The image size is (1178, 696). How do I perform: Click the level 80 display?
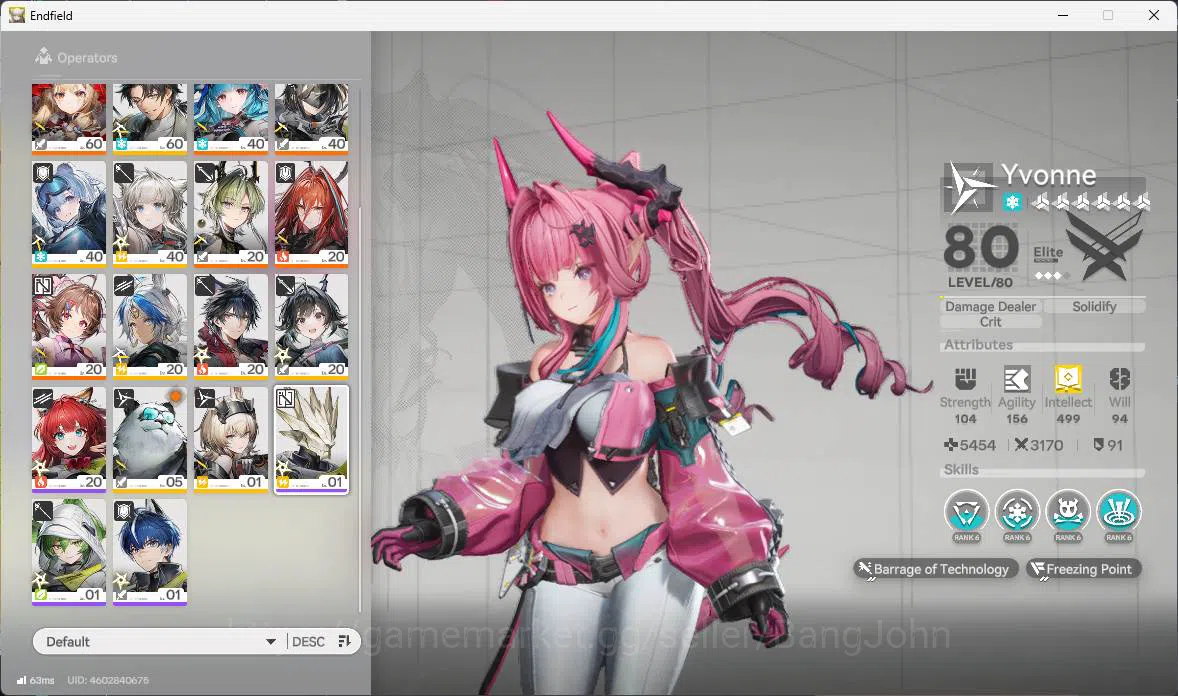(980, 256)
